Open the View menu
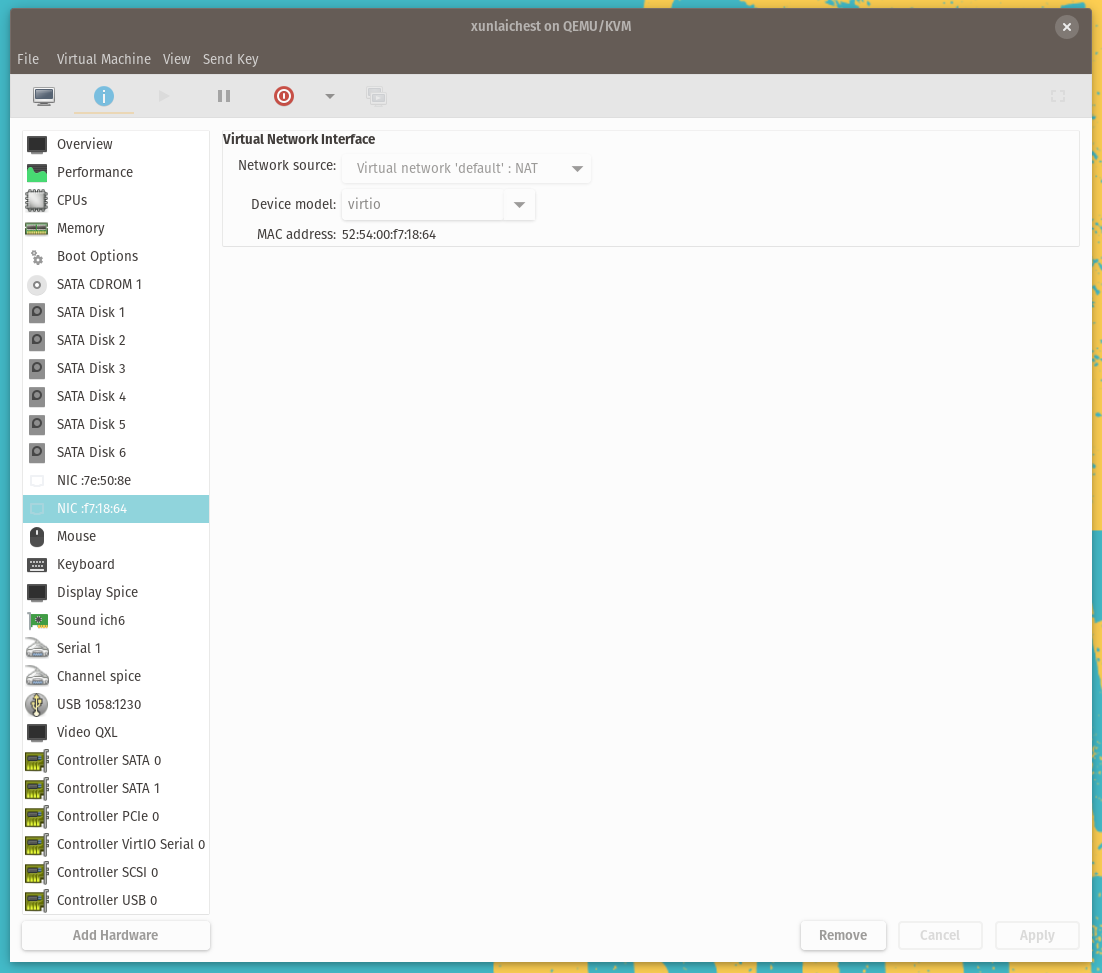 tap(176, 59)
